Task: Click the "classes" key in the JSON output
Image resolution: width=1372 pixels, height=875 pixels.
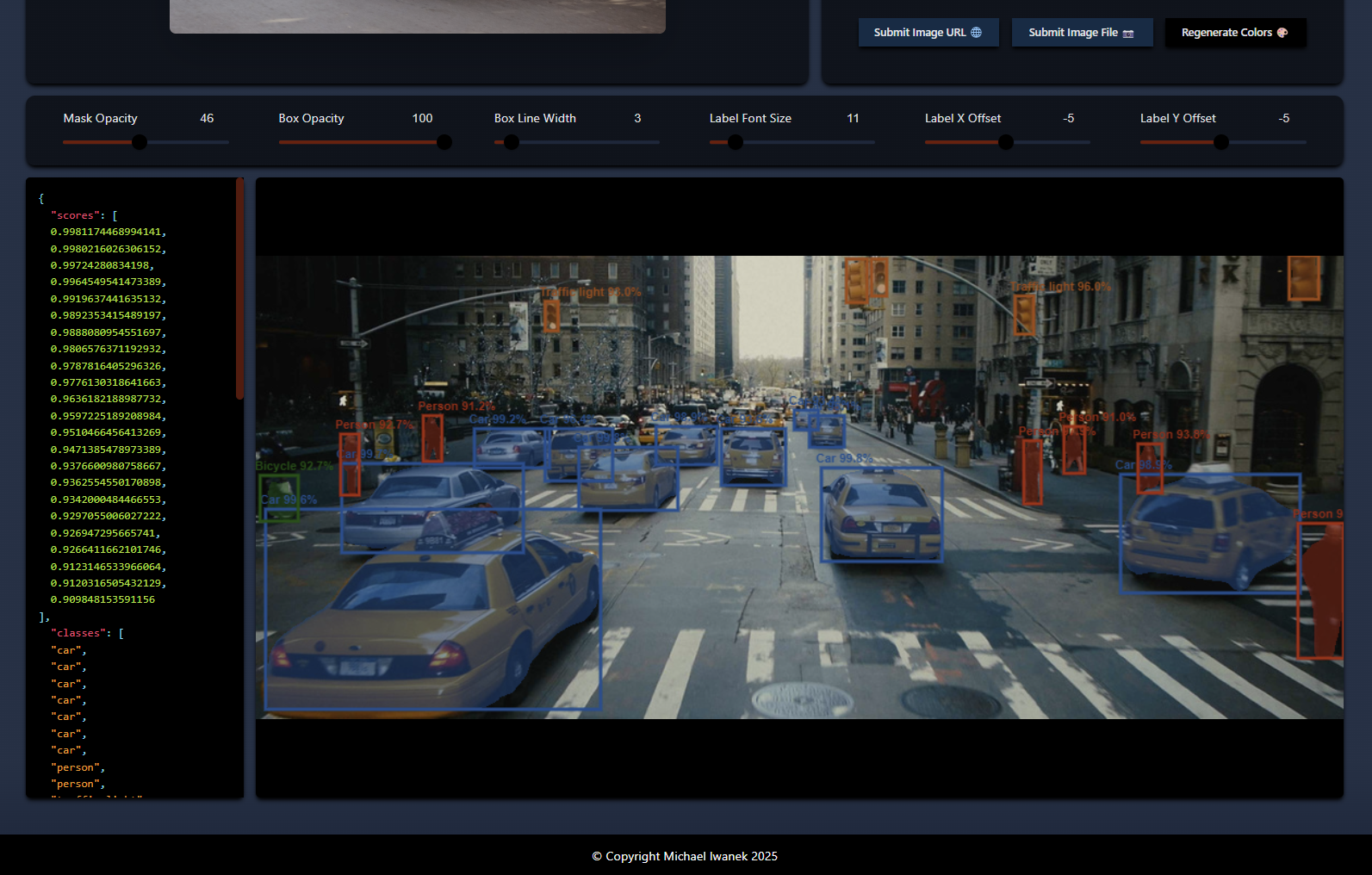Action: click(78, 633)
